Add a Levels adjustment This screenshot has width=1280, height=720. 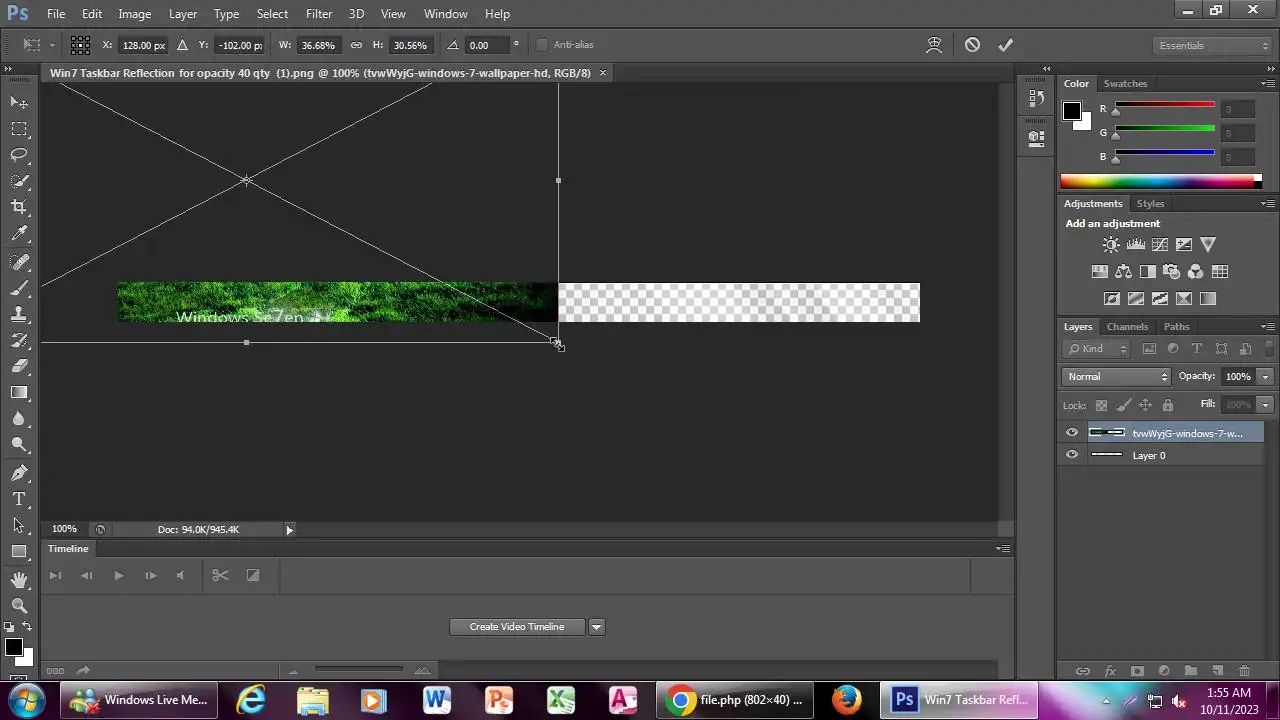pos(1135,245)
